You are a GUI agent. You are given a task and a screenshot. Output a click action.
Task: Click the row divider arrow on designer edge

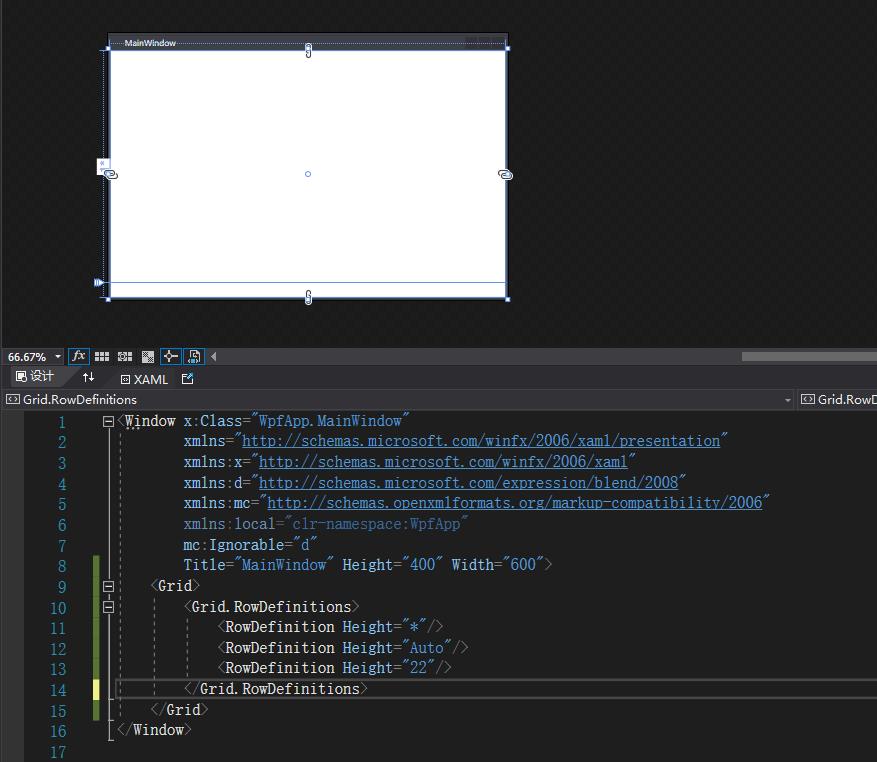(x=99, y=283)
